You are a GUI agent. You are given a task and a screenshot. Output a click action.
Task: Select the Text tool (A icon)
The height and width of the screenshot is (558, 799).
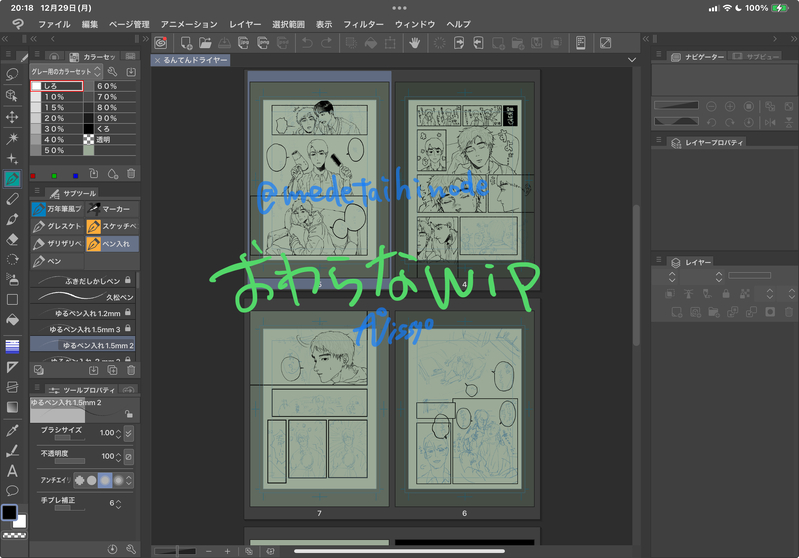point(12,471)
